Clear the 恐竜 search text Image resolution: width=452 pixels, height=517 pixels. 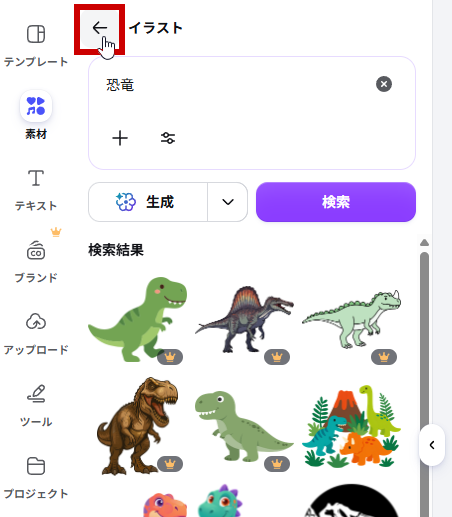[x=384, y=84]
